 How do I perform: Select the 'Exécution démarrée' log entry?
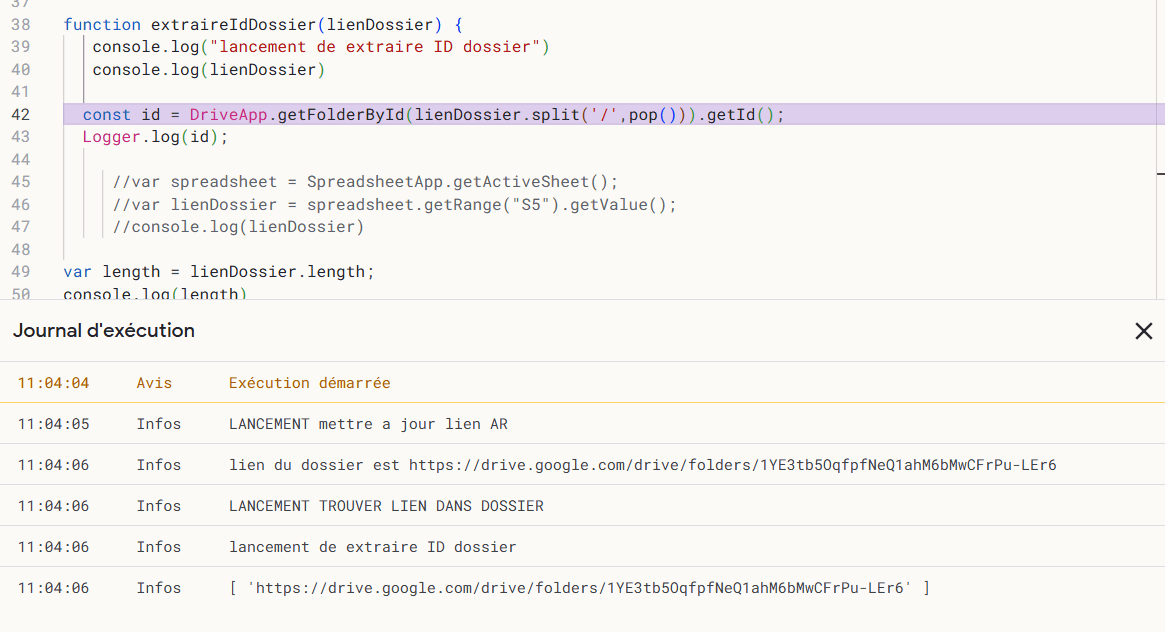click(309, 383)
